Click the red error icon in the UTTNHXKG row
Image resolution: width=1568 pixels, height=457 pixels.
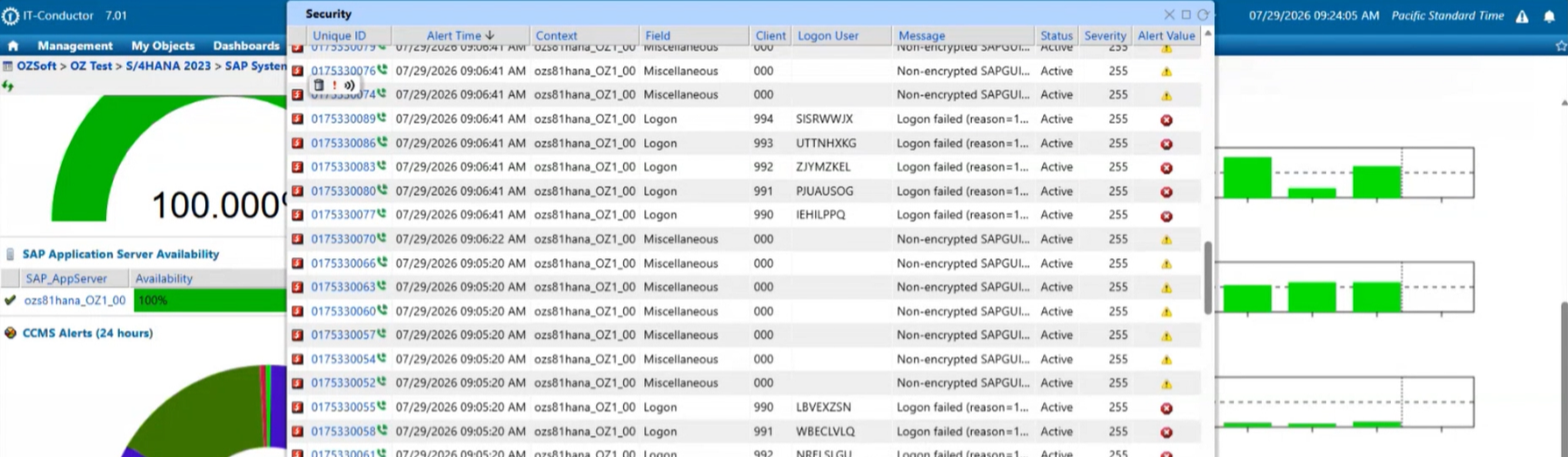(1166, 144)
